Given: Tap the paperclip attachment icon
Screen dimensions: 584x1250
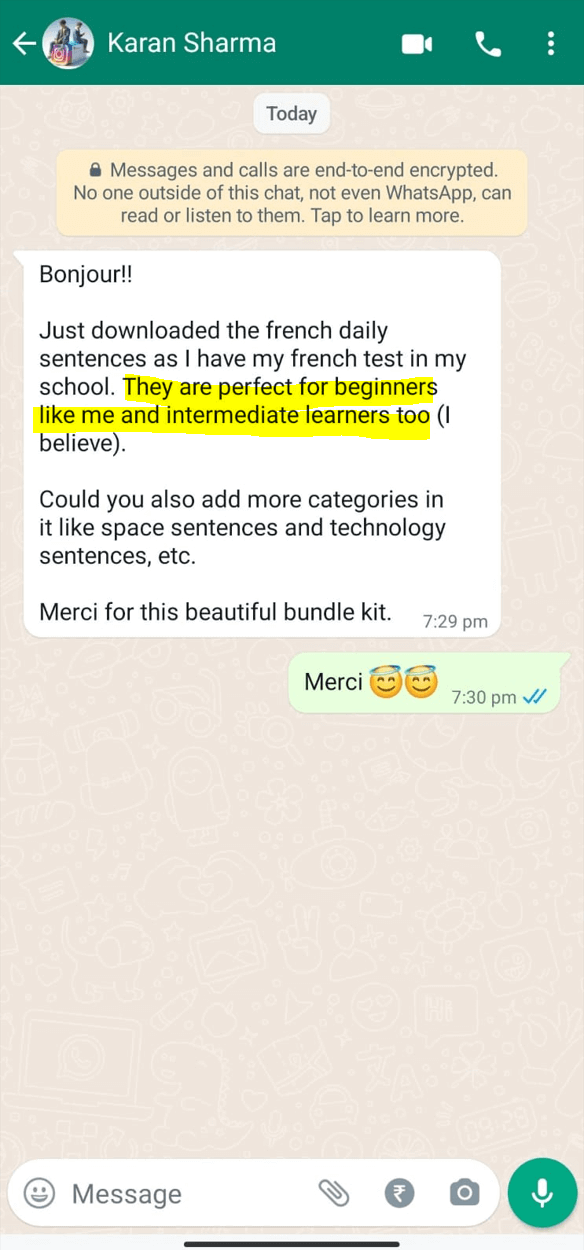Looking at the screenshot, I should click(x=333, y=1193).
